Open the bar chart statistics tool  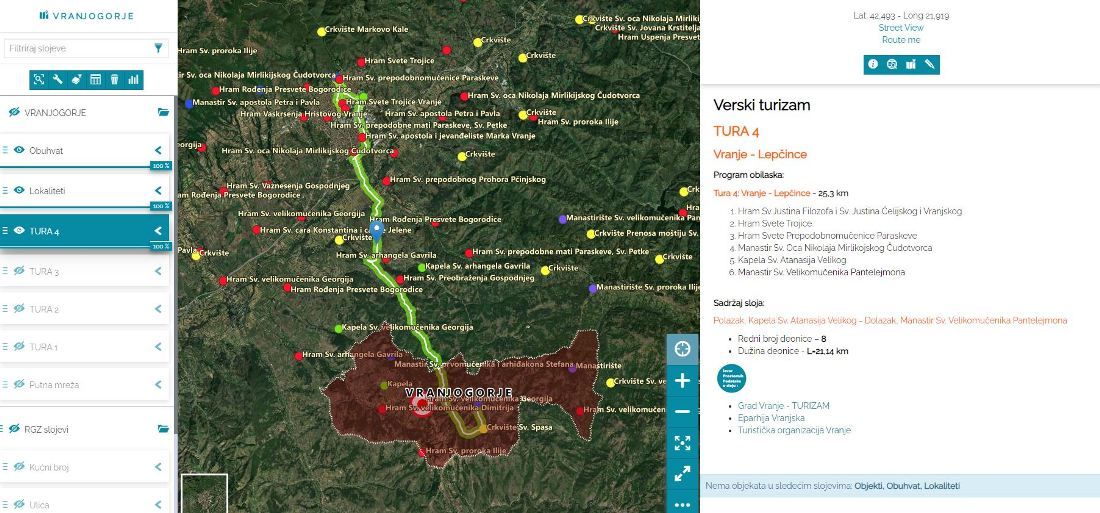[133, 79]
